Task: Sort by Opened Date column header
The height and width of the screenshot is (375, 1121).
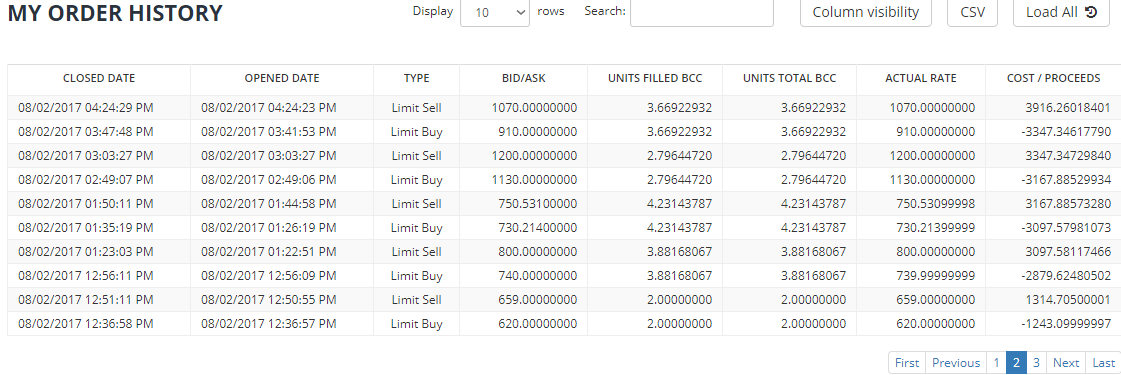Action: coord(282,79)
